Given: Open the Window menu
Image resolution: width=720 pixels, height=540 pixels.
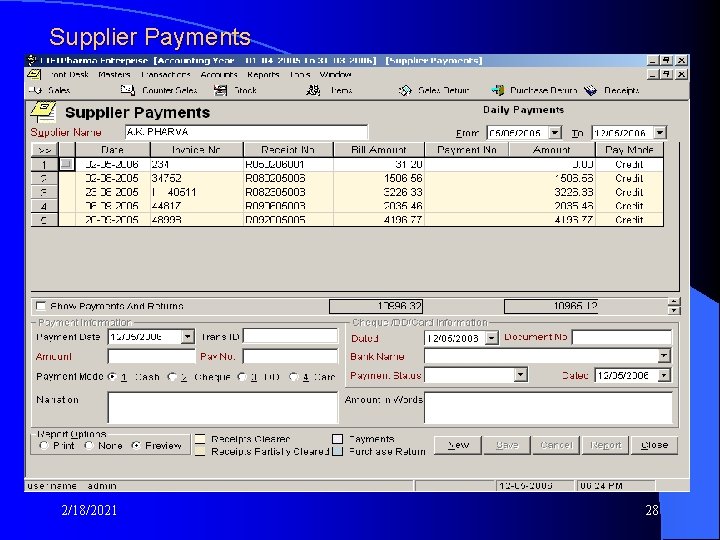Looking at the screenshot, I should click(x=336, y=74).
